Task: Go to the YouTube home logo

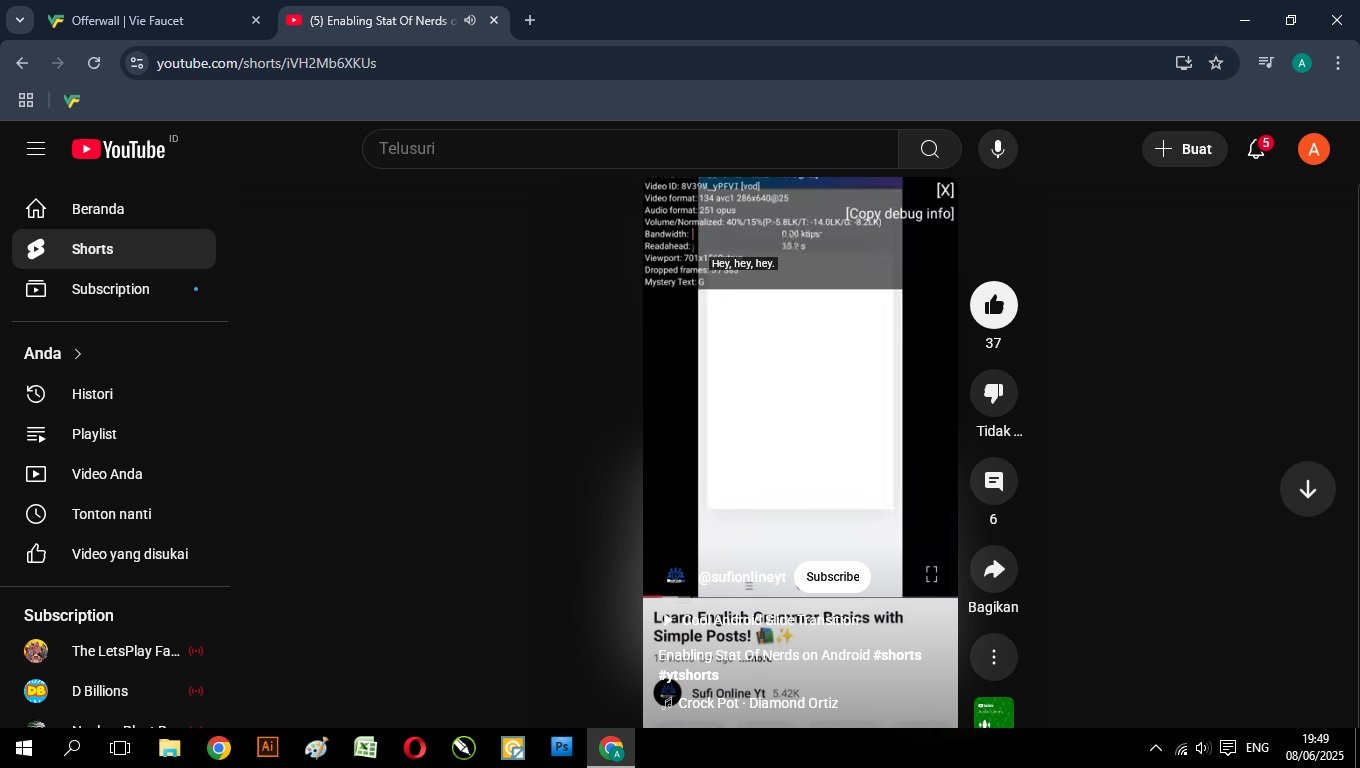Action: (x=118, y=149)
